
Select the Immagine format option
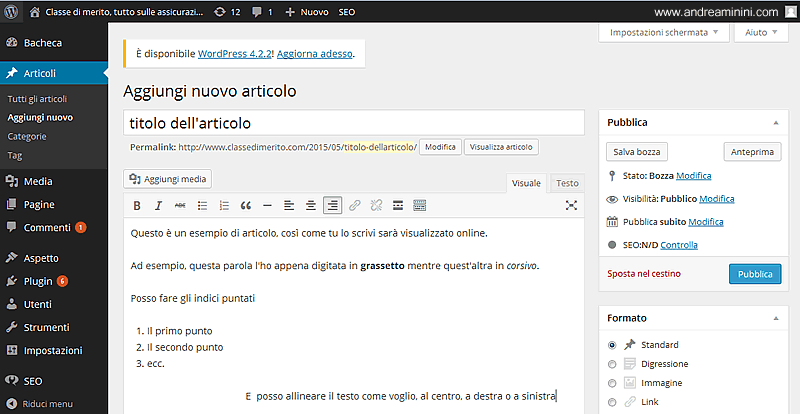(x=612, y=383)
